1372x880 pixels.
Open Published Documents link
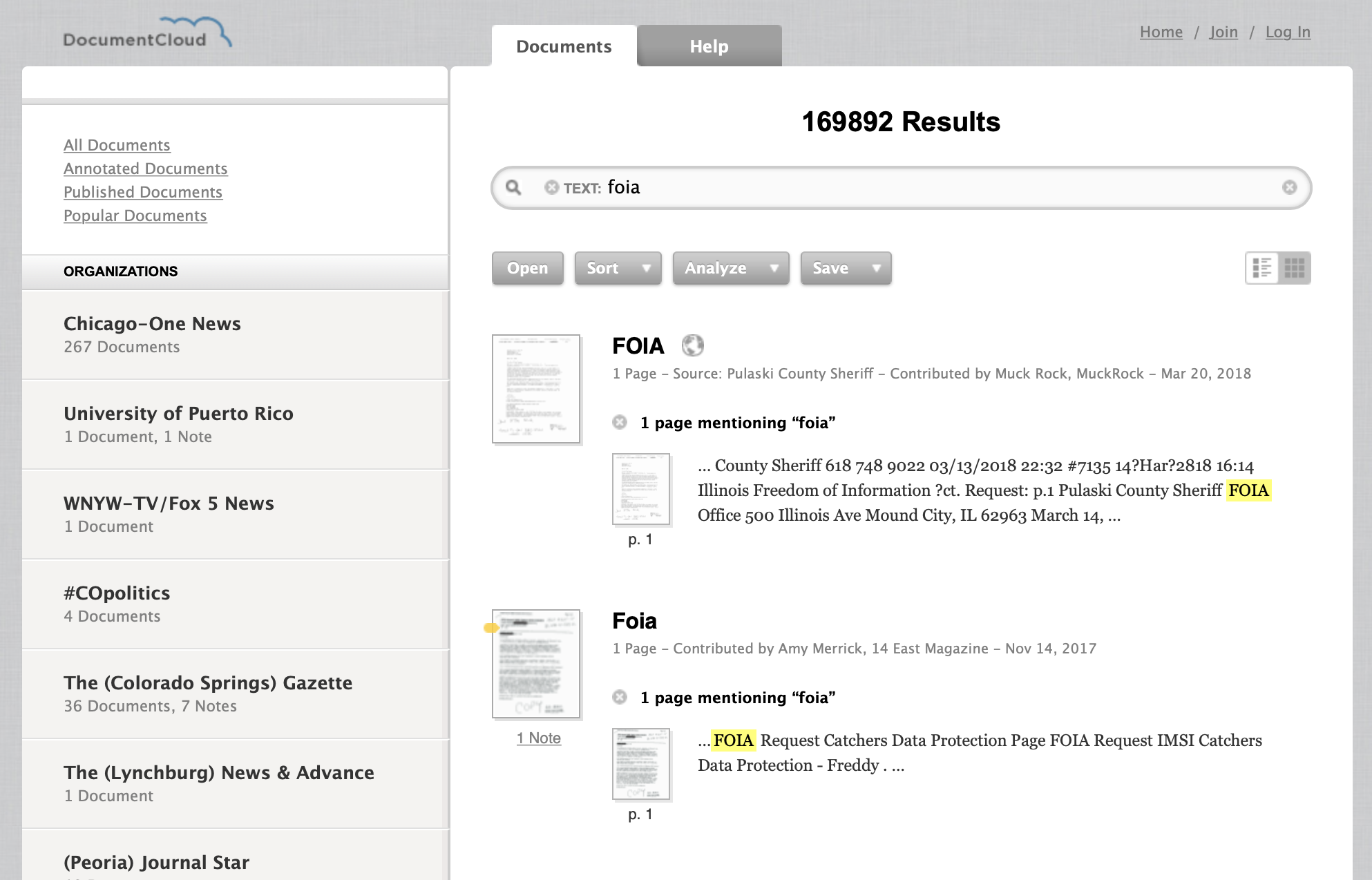coord(143,192)
